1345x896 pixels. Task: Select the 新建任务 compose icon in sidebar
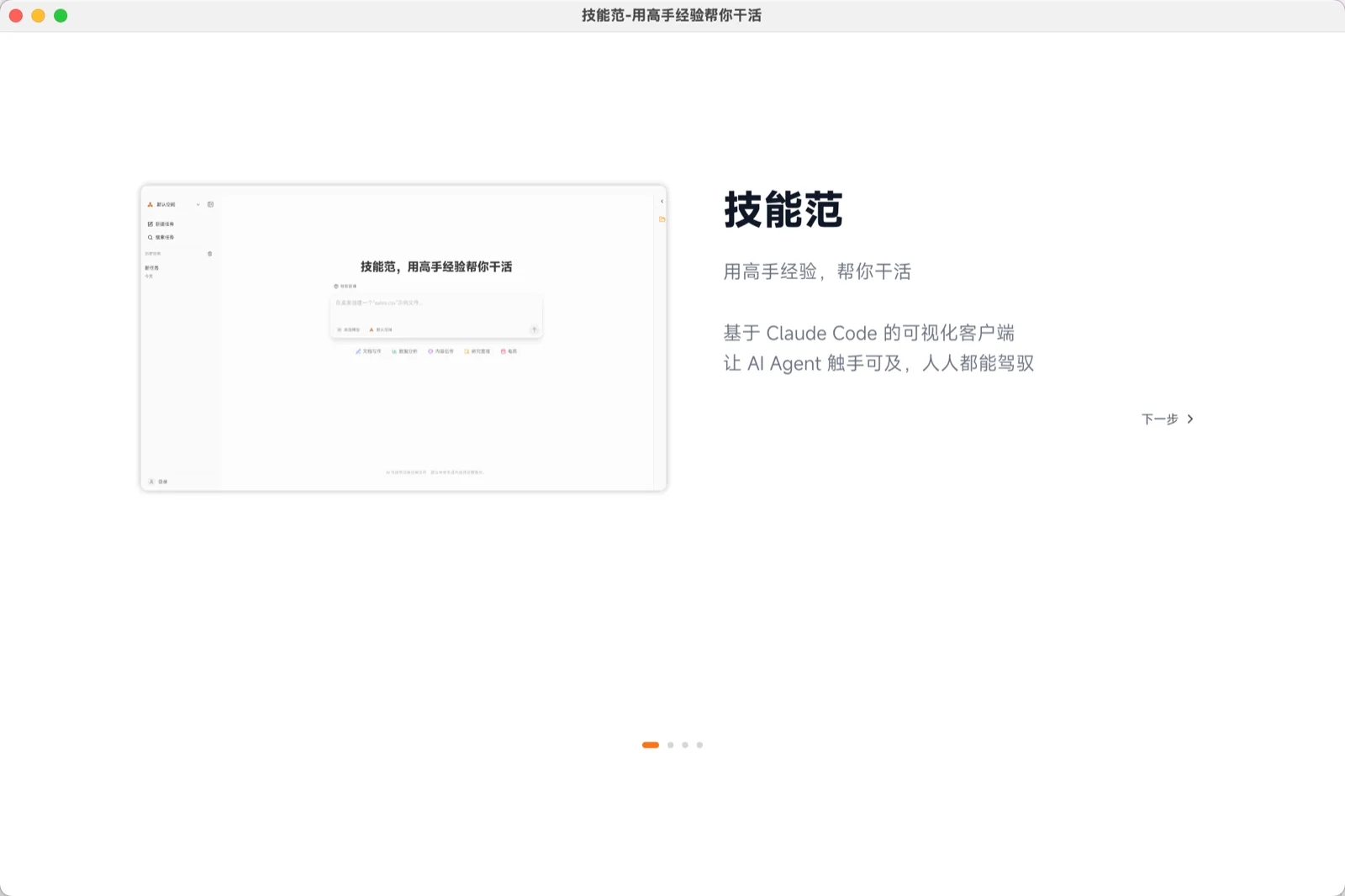[149, 224]
